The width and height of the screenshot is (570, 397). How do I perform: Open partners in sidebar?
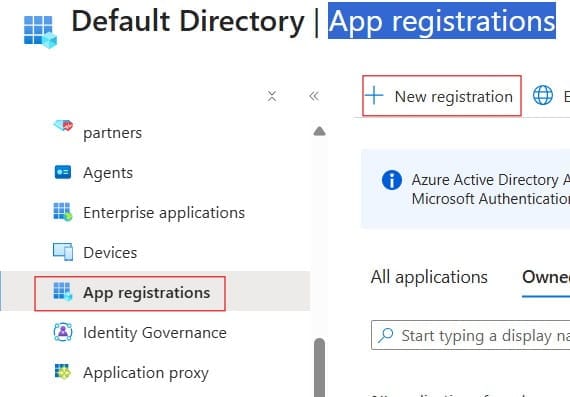pos(112,133)
